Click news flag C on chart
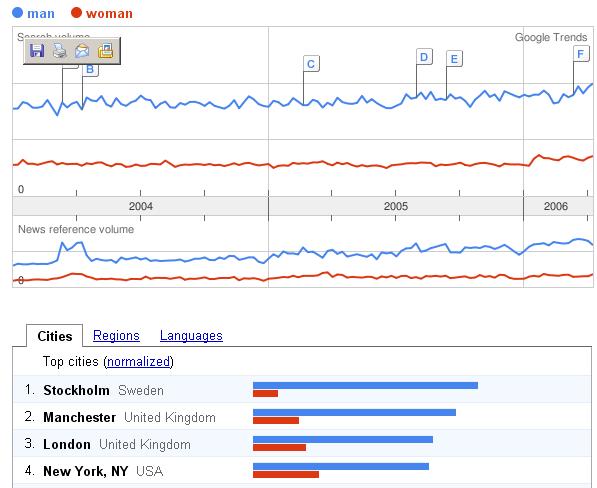Image resolution: width=597 pixels, height=488 pixels. coord(311,64)
